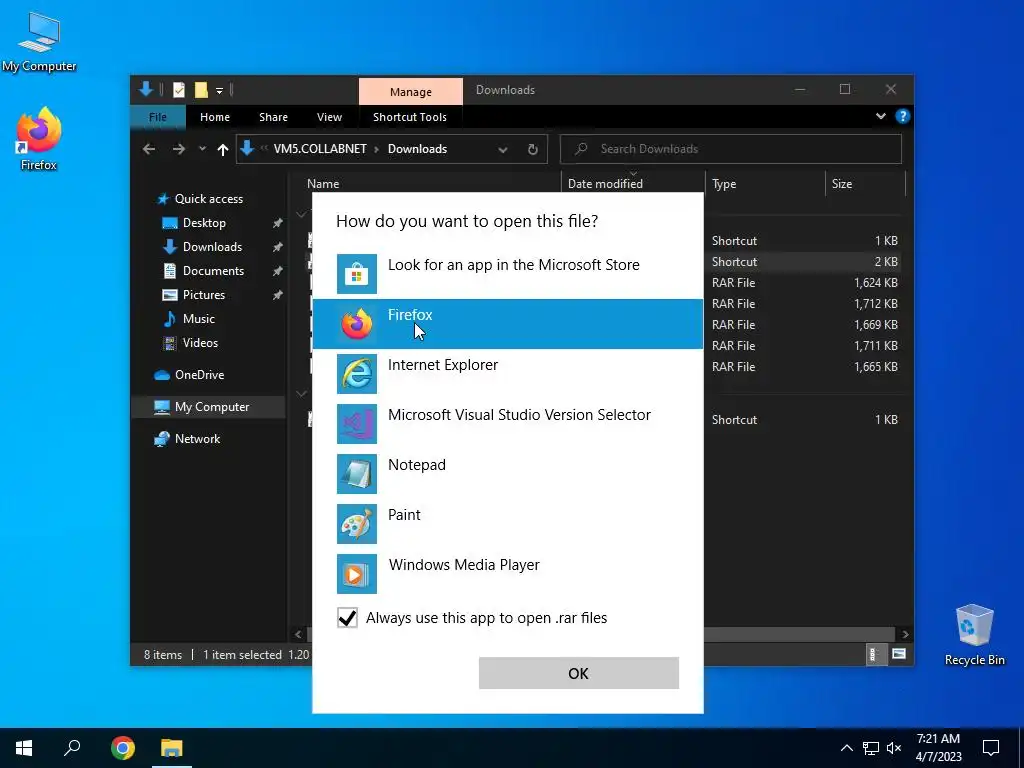The width and height of the screenshot is (1024, 768).
Task: Open taskbar search magnifier
Action: pyautogui.click(x=72, y=748)
